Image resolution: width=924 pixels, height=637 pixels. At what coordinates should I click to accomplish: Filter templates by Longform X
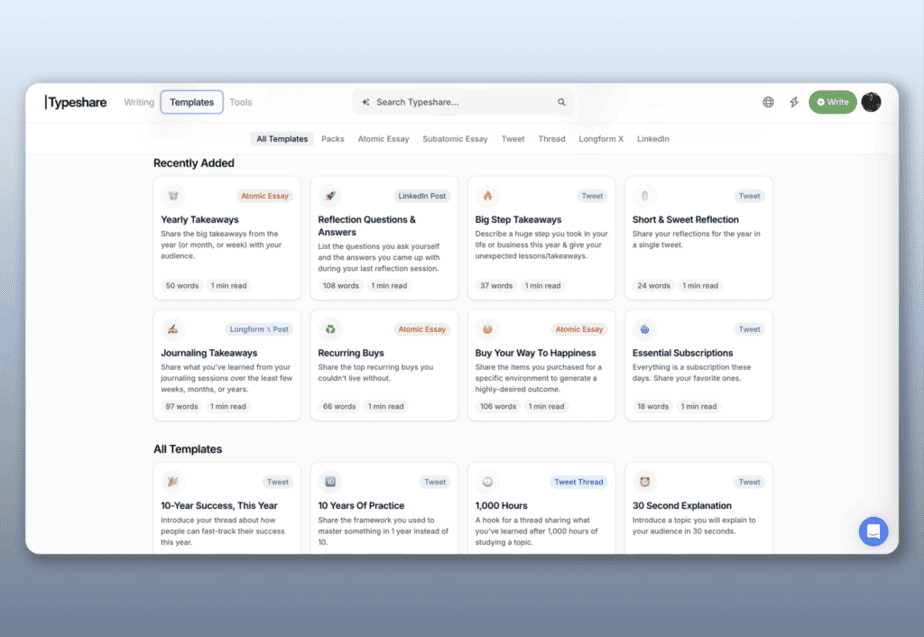[x=600, y=138]
